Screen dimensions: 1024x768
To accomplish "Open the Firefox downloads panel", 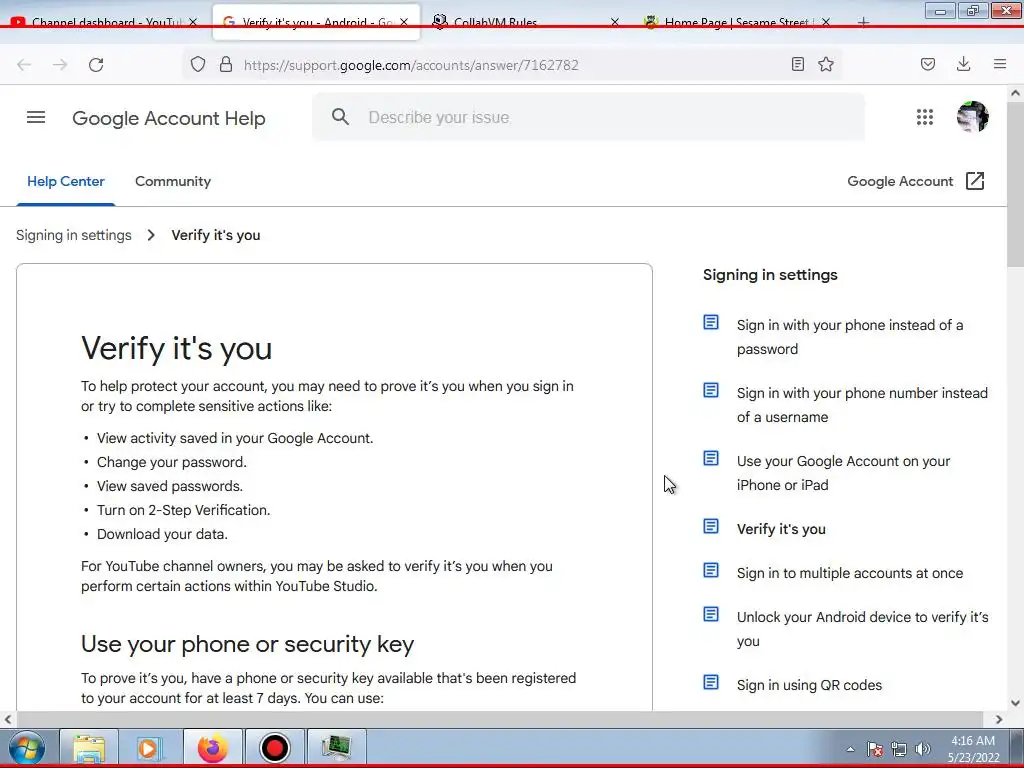I will [x=963, y=65].
